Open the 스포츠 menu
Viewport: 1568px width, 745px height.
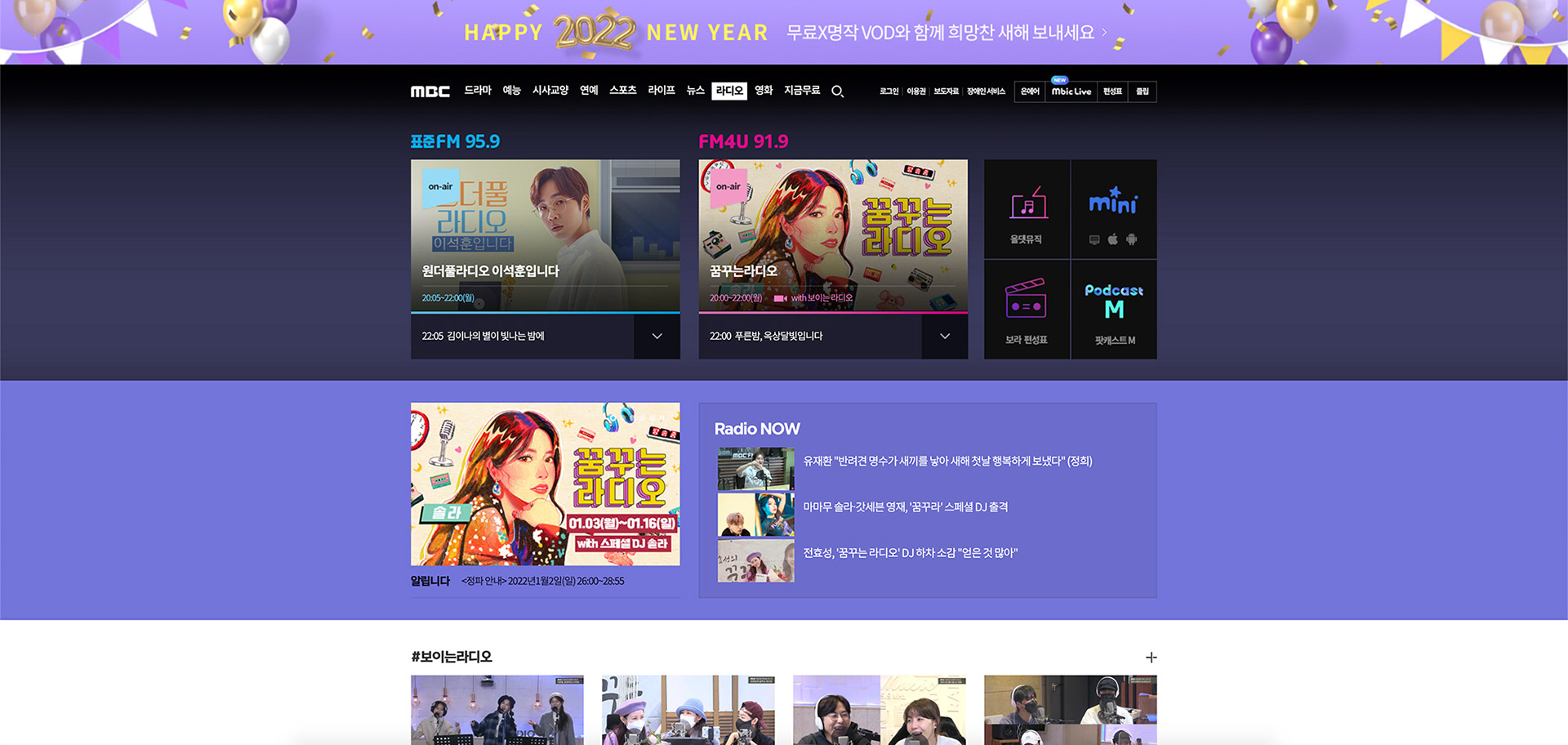point(623,91)
